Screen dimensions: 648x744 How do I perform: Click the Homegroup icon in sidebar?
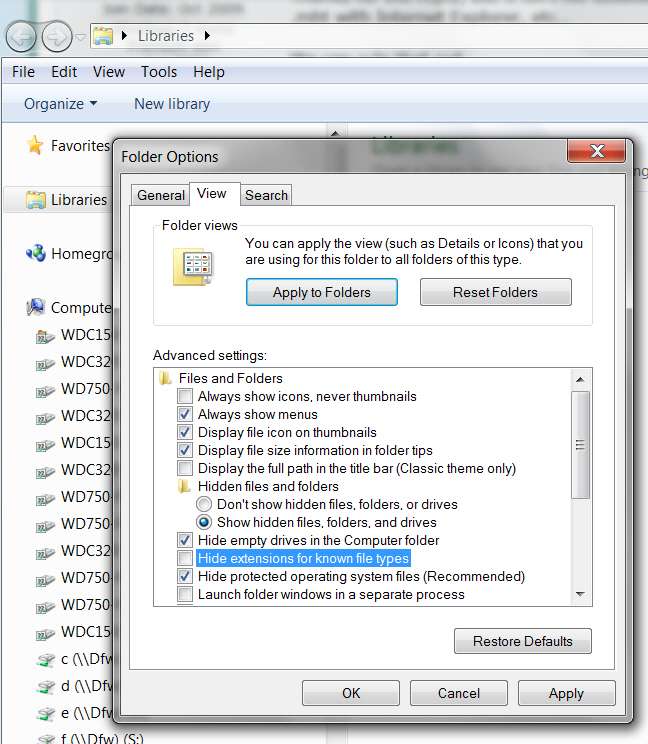pos(36,253)
